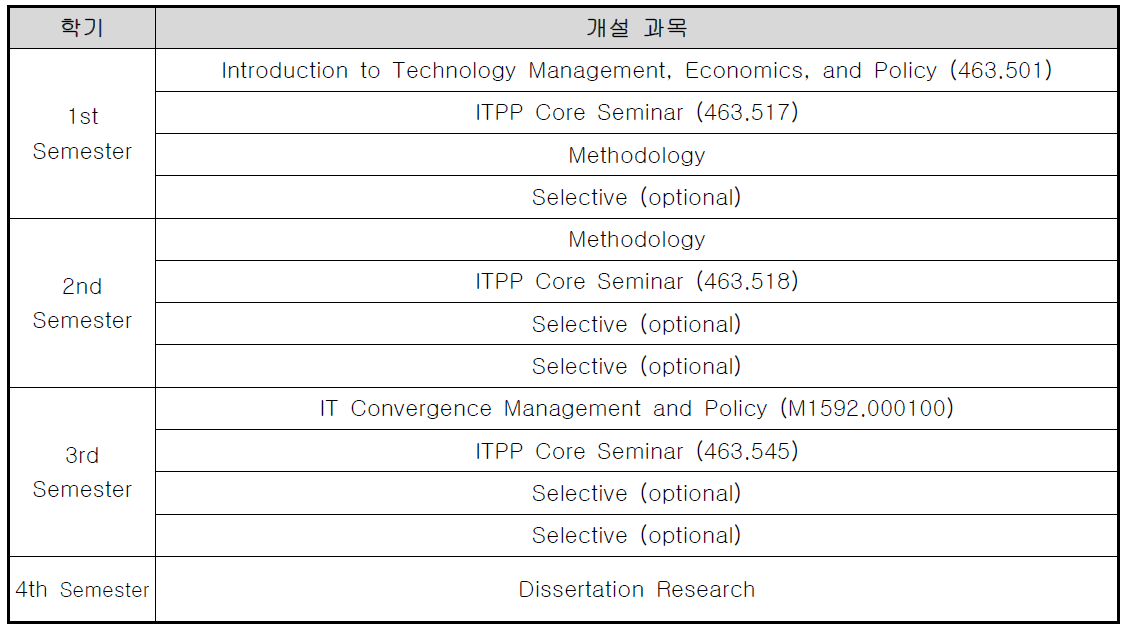This screenshot has height=629, width=1132.
Task: Select the 1st Semester row label
Action: (82, 134)
